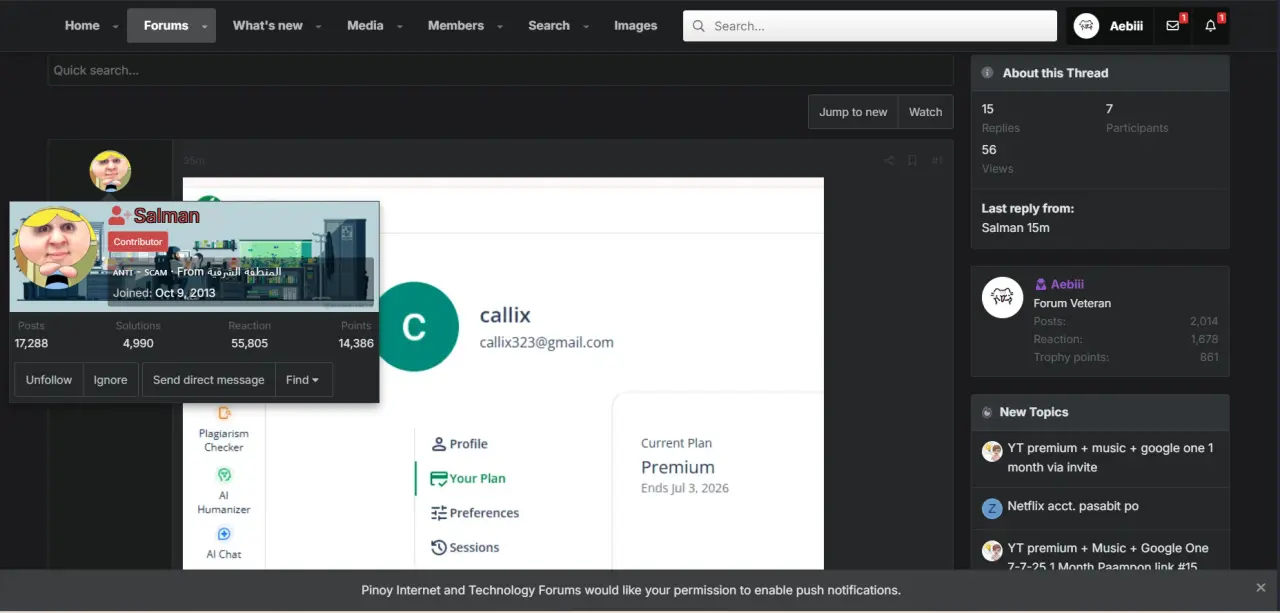Open the Images nav link
Viewport: 1280px width, 613px height.
pyautogui.click(x=636, y=26)
